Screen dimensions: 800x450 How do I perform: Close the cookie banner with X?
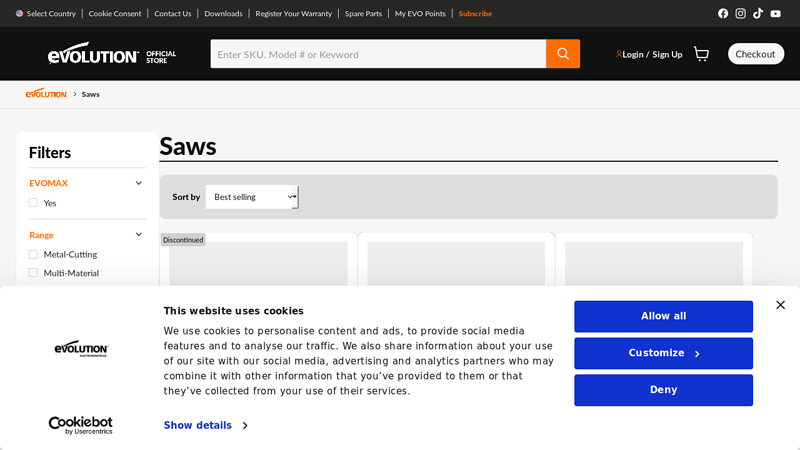pyautogui.click(x=780, y=305)
